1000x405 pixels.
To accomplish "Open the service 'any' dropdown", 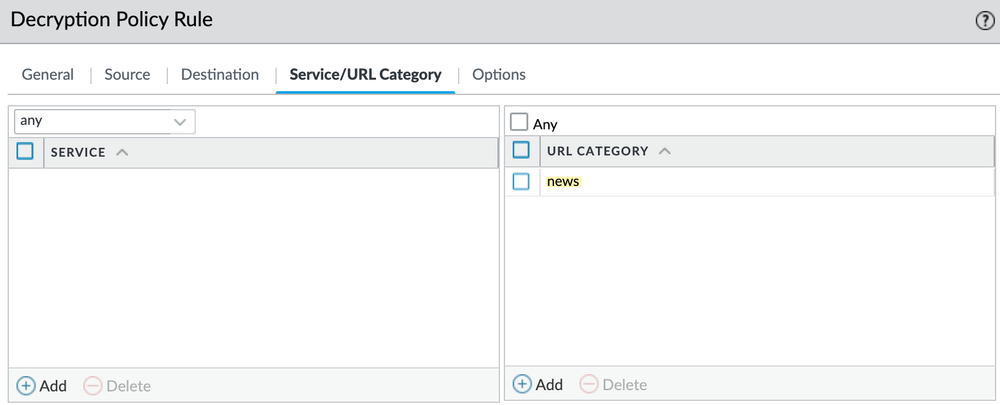I will coord(105,121).
